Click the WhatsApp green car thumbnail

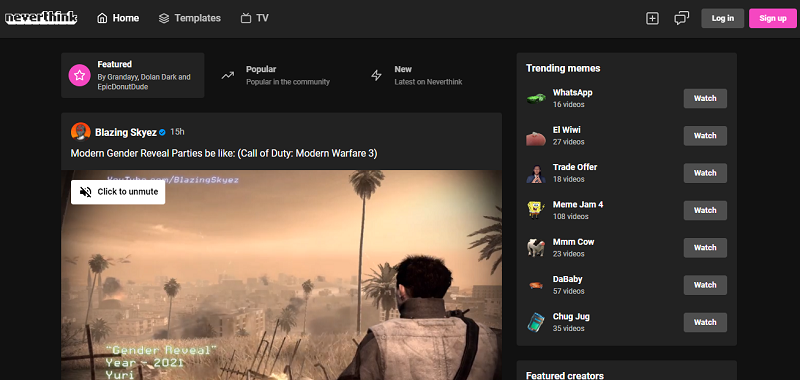[536, 98]
